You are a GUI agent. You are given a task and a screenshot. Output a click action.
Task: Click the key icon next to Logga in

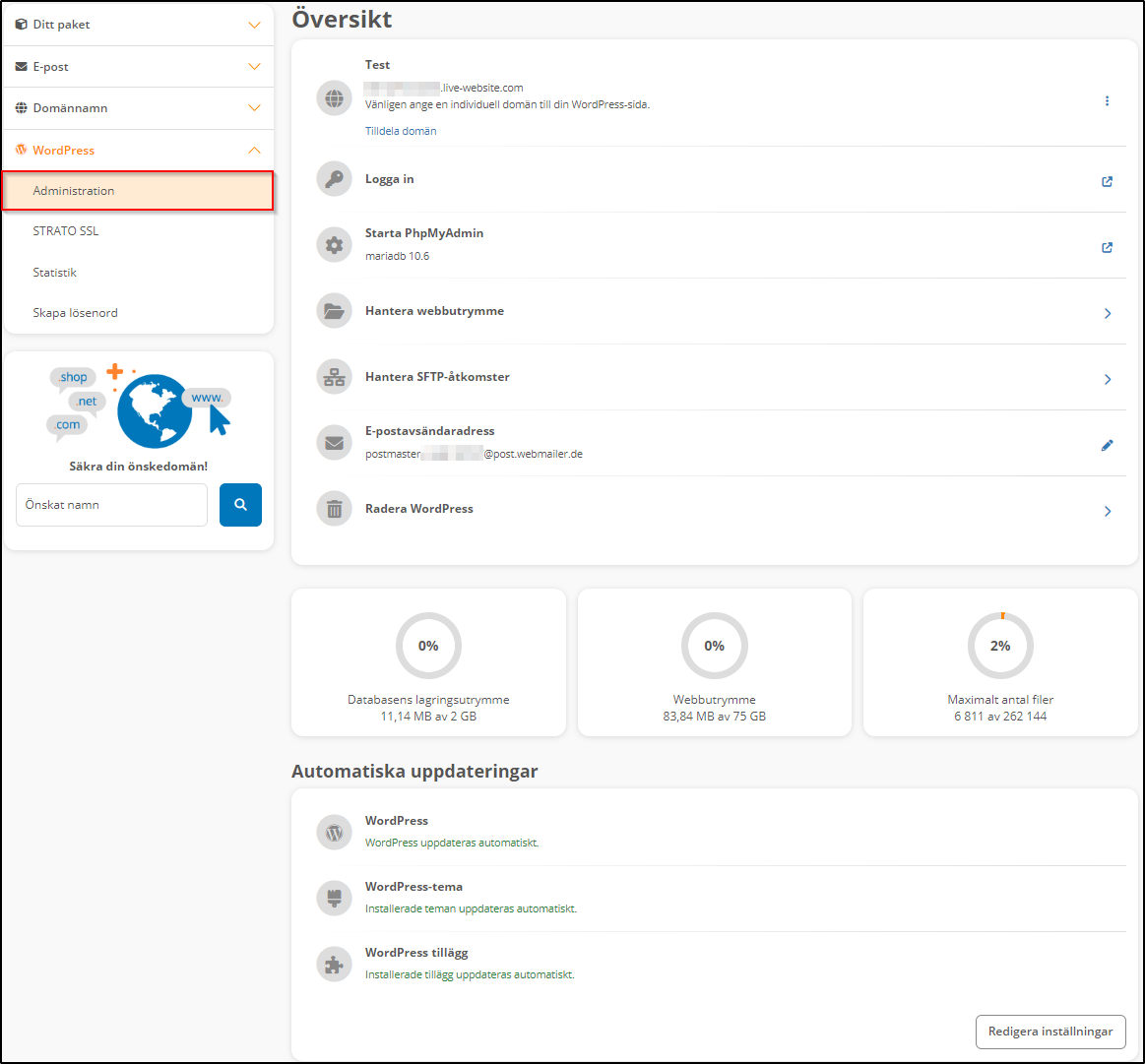334,180
